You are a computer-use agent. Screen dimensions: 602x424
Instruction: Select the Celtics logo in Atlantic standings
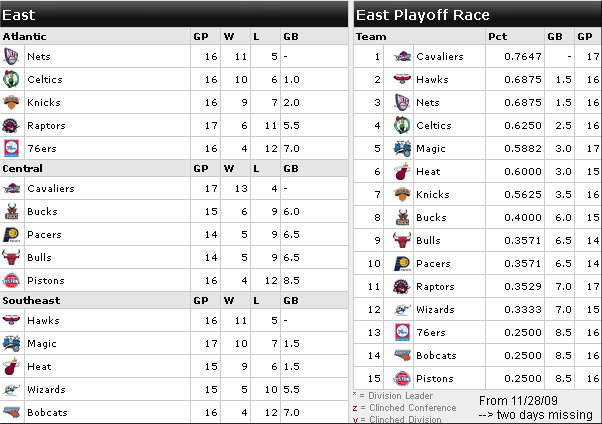click(11, 80)
